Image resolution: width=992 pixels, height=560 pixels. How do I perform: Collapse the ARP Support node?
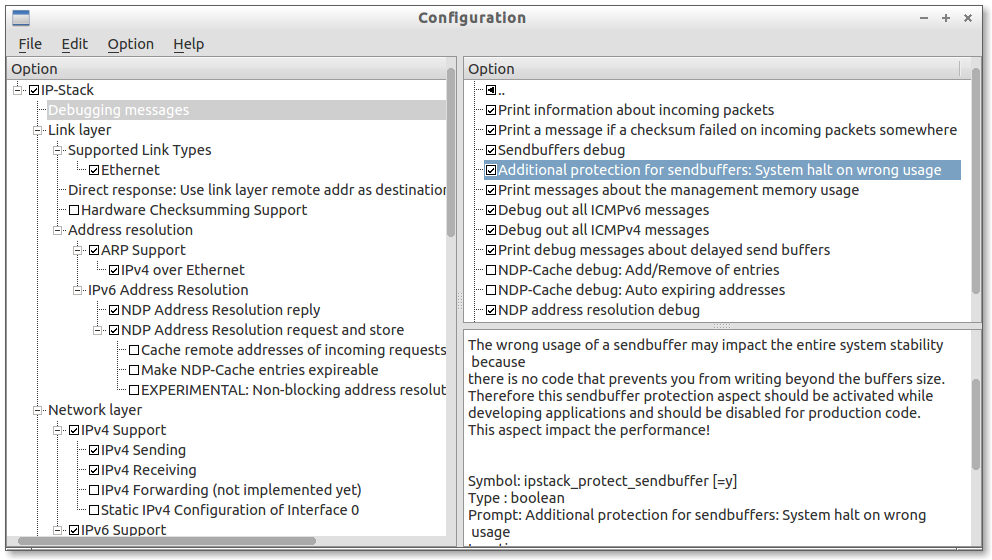click(x=78, y=250)
